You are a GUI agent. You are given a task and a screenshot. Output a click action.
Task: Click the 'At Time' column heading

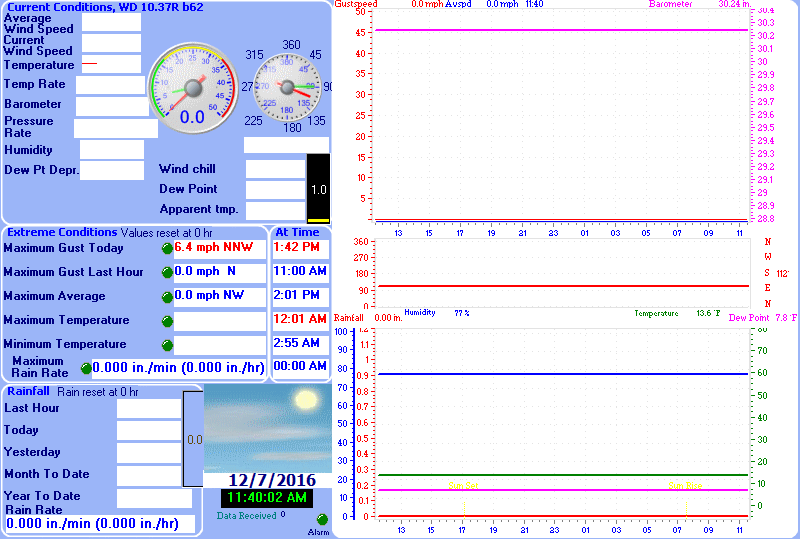point(297,232)
